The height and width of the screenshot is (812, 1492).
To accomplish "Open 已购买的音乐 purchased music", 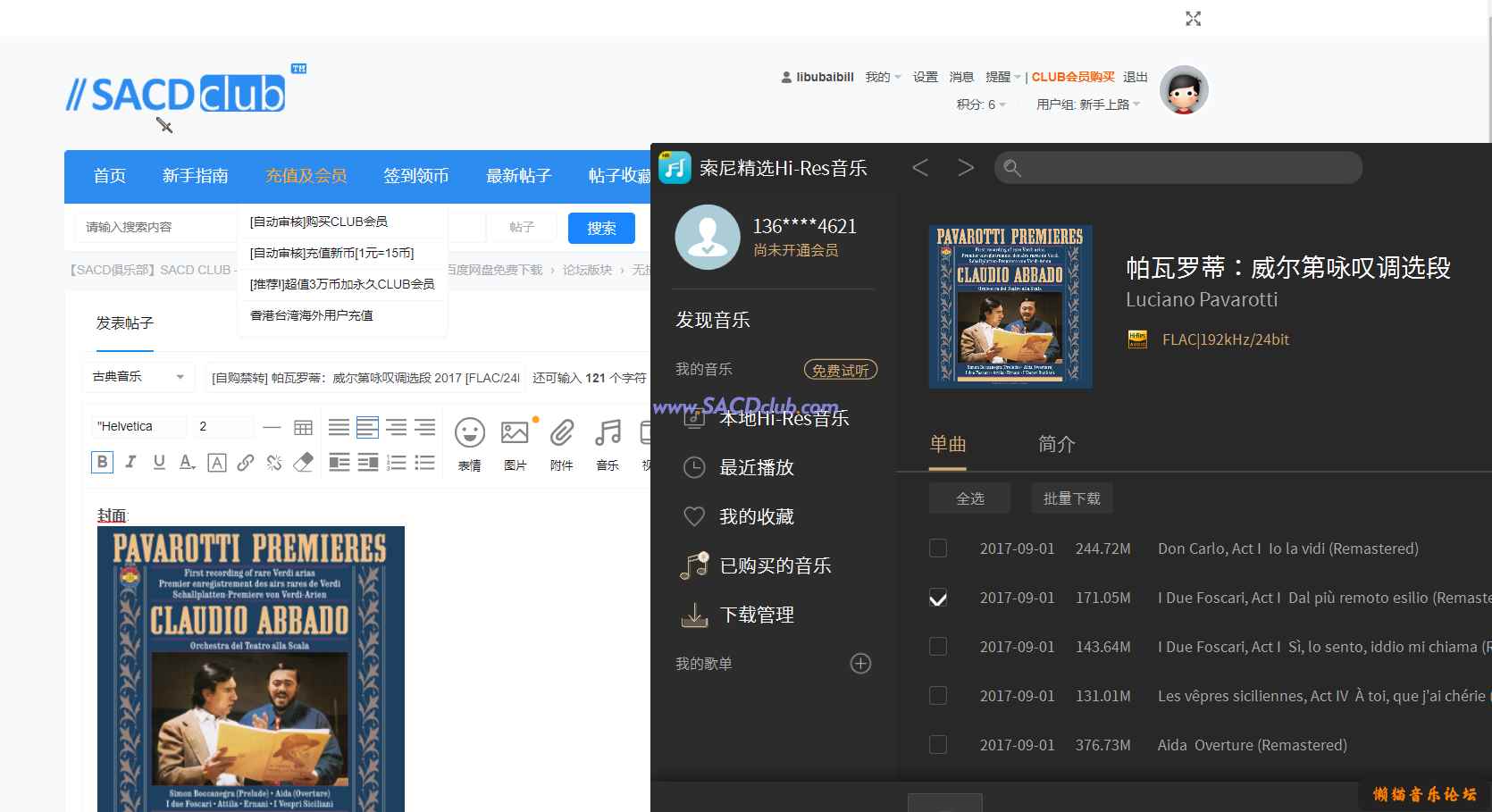I will click(x=756, y=565).
